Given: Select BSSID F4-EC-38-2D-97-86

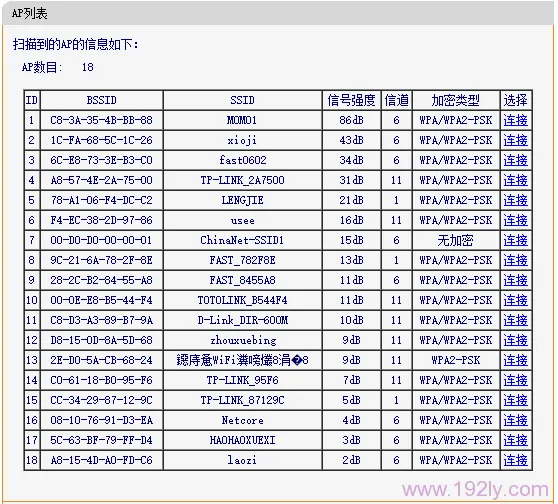Looking at the screenshot, I should point(101,220).
